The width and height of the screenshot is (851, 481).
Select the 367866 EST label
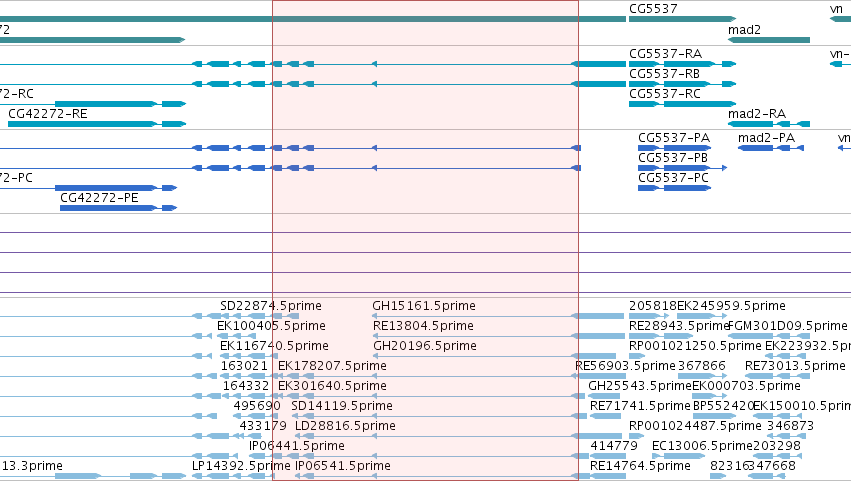pos(702,366)
